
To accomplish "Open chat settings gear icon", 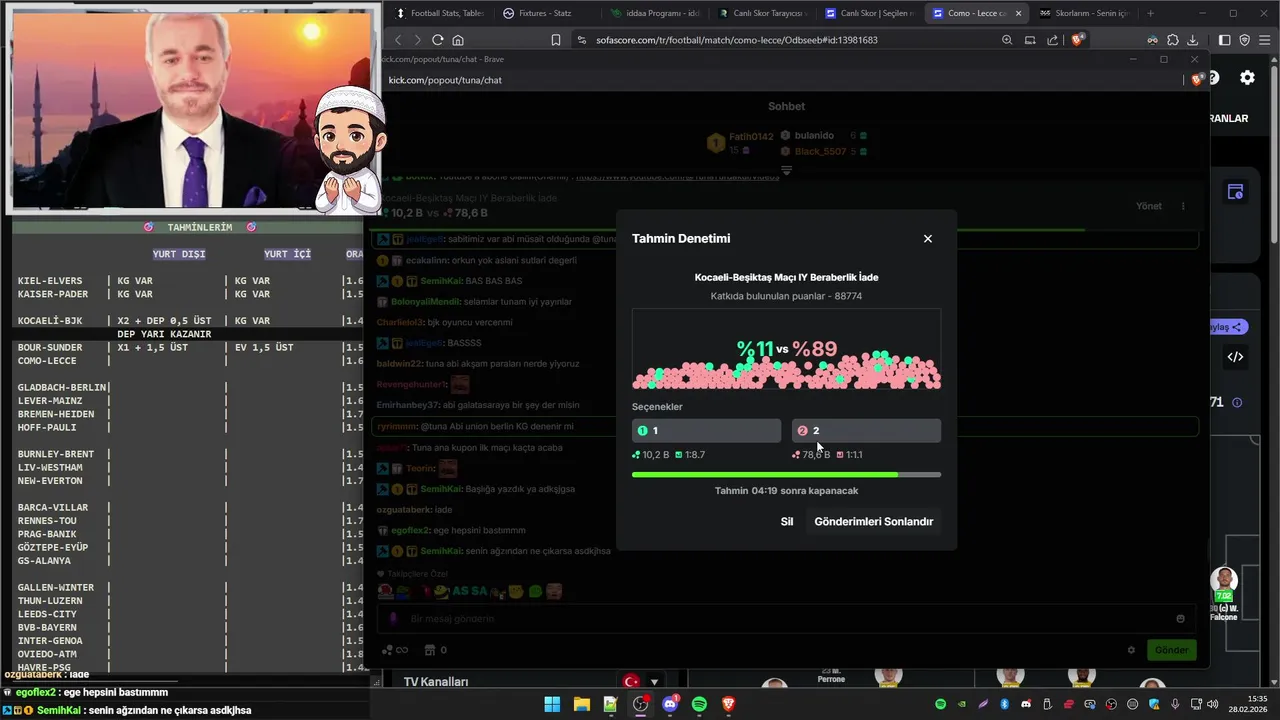I will coord(1131,650).
